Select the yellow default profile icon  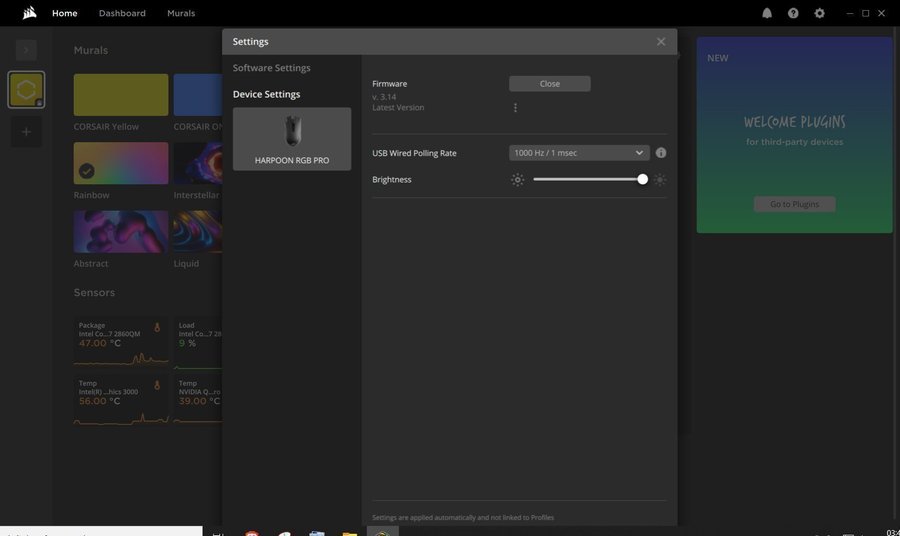(26, 89)
